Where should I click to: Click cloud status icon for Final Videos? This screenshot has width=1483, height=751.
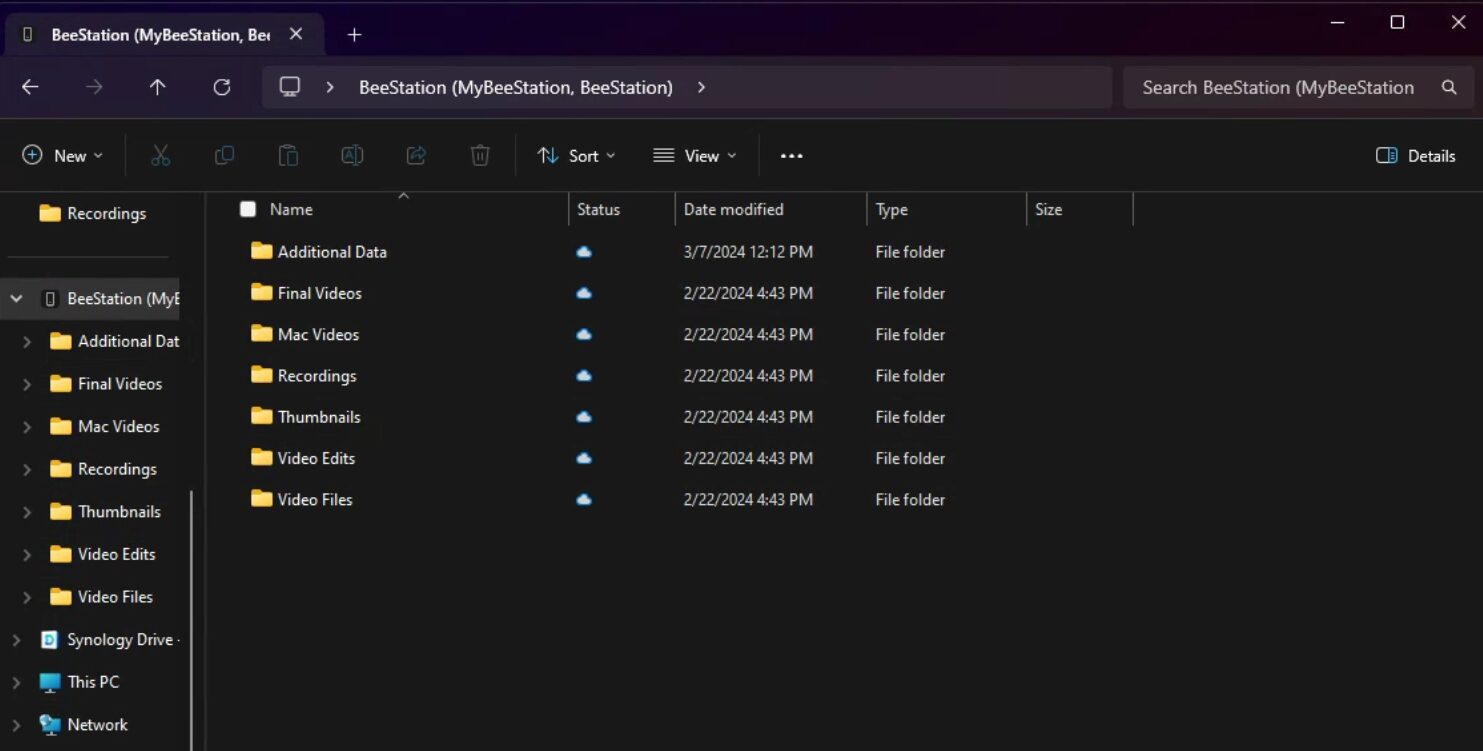pyautogui.click(x=584, y=293)
